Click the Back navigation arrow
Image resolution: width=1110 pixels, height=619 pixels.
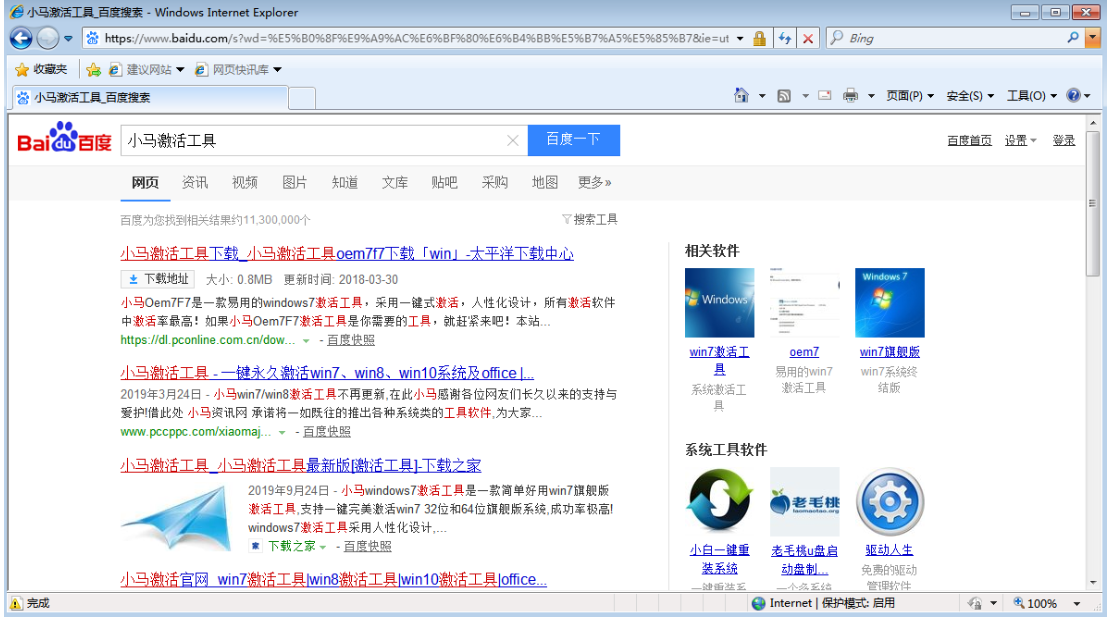[21, 39]
